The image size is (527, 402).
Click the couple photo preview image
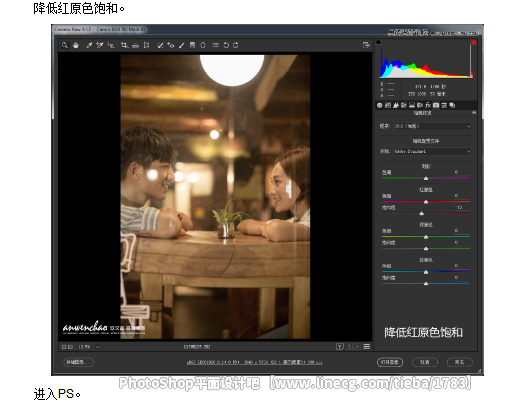(x=215, y=197)
